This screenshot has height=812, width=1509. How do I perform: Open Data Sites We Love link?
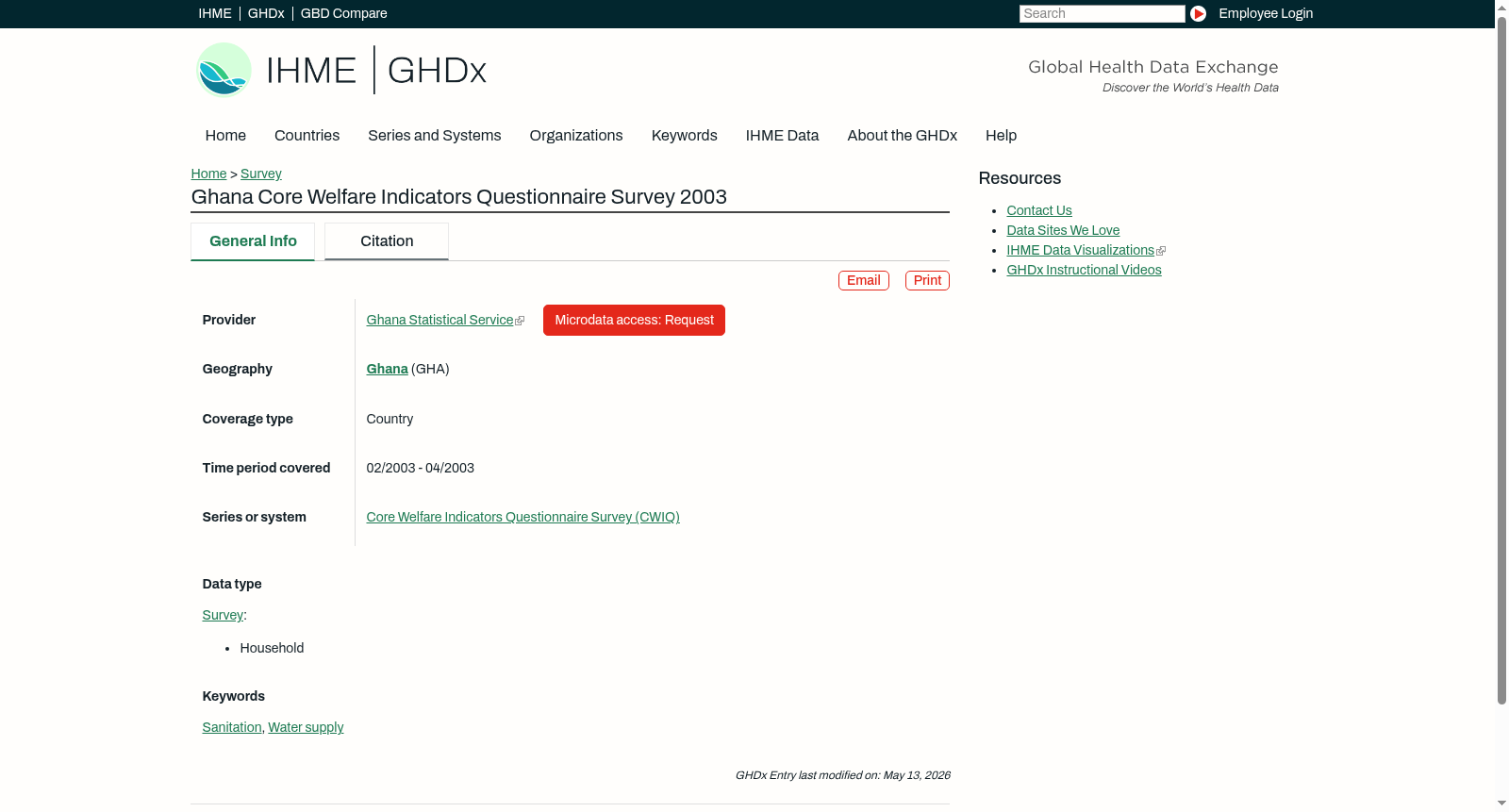point(1063,230)
